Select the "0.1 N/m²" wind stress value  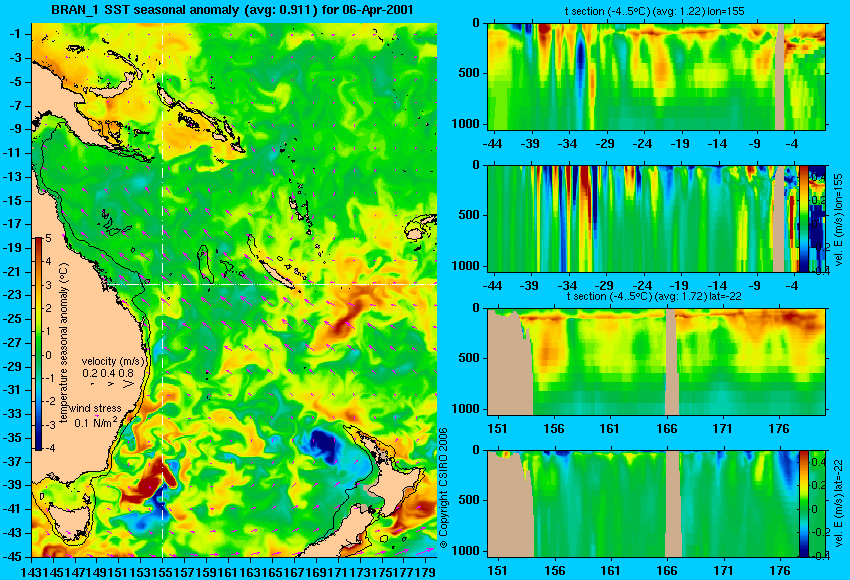(x=96, y=422)
